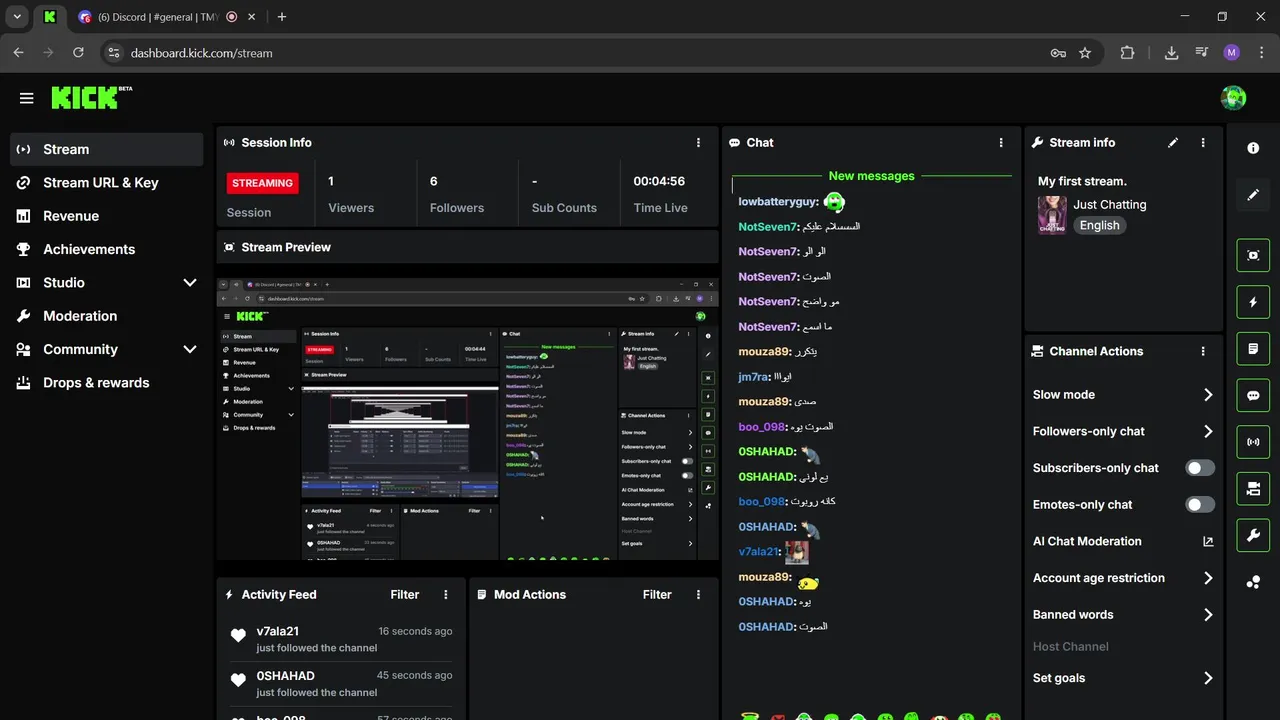The width and height of the screenshot is (1280, 720).
Task: Toggle the chat bubble icon in right sidebar
Action: tap(1253, 395)
